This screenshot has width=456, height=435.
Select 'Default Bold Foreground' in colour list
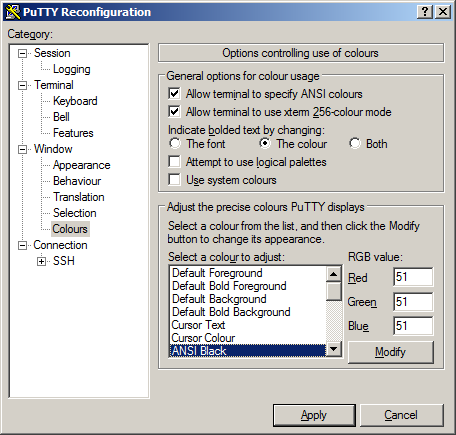pyautogui.click(x=248, y=286)
